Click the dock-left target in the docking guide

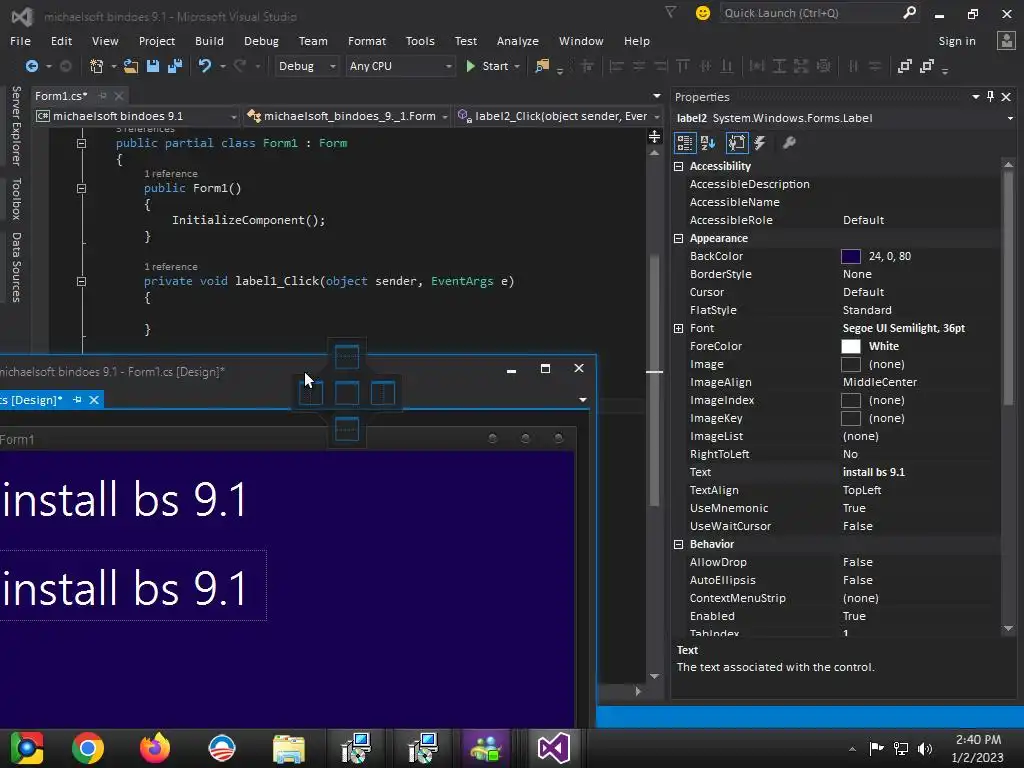311,393
